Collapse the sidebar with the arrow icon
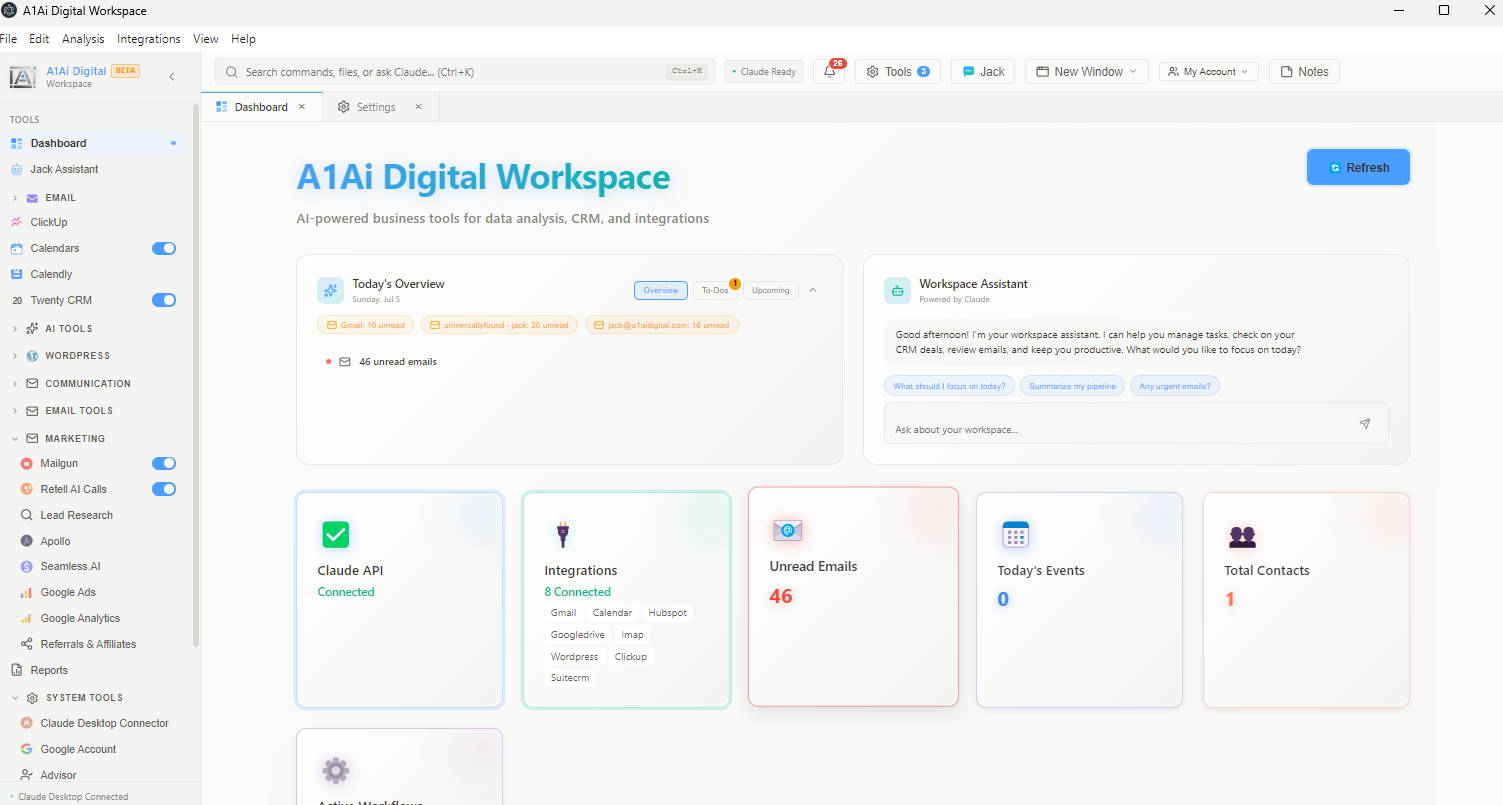1503x805 pixels. pos(172,77)
